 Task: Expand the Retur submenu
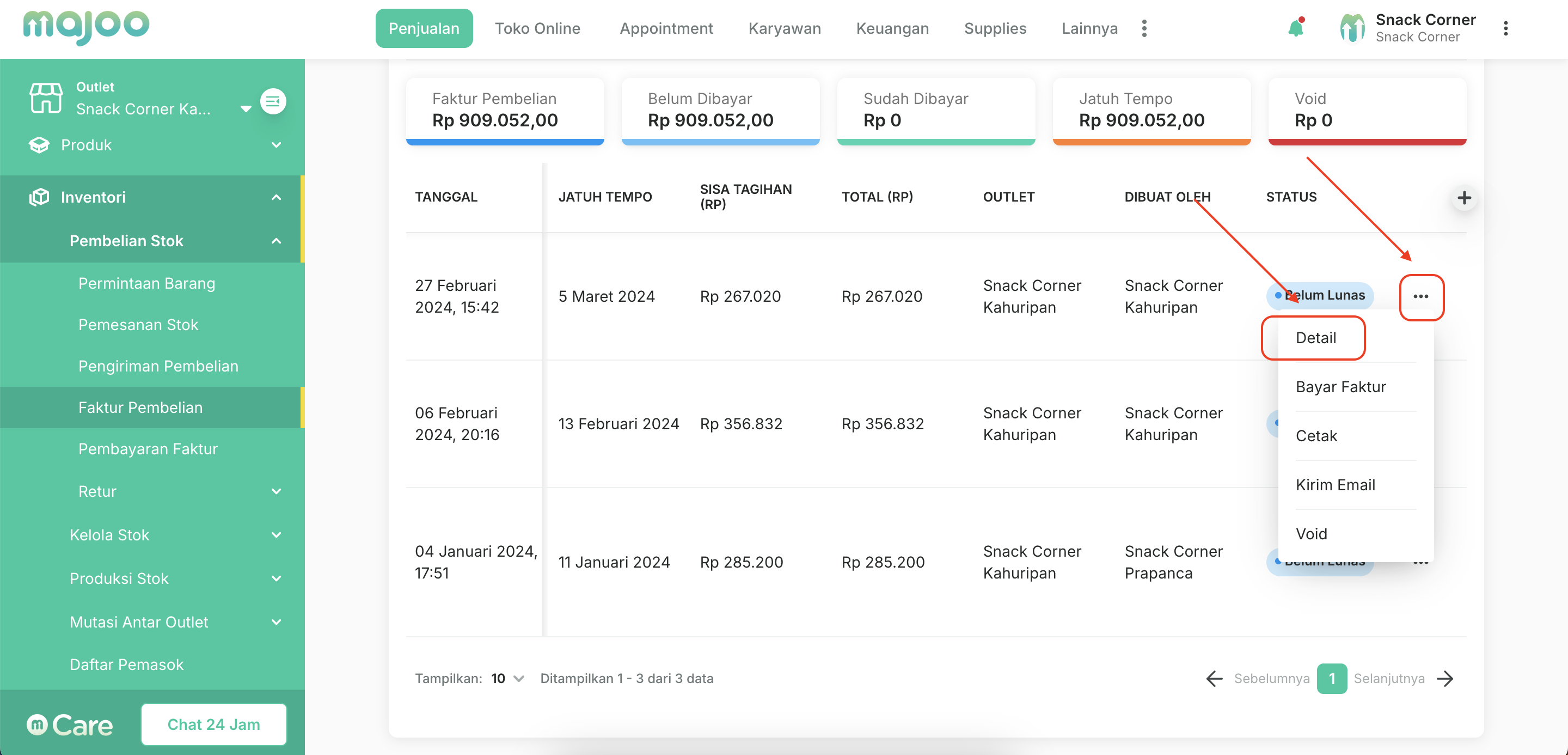coord(275,491)
